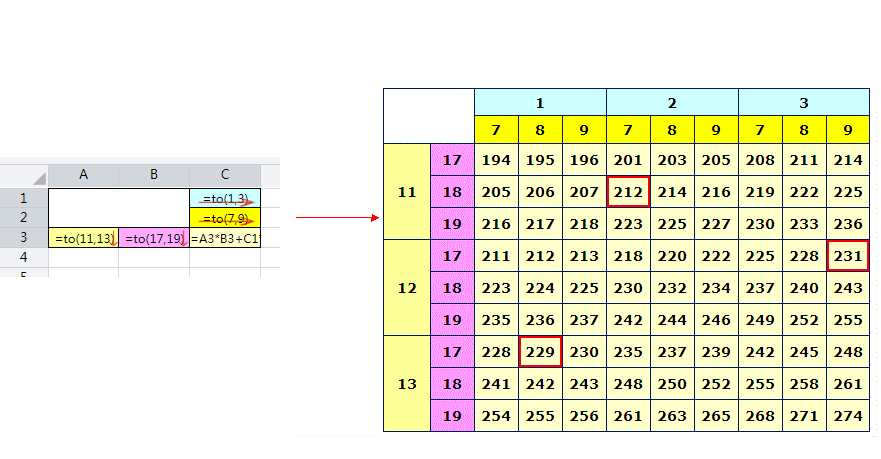Click row header 3
Viewport: 881px width, 459px height.
point(23,238)
